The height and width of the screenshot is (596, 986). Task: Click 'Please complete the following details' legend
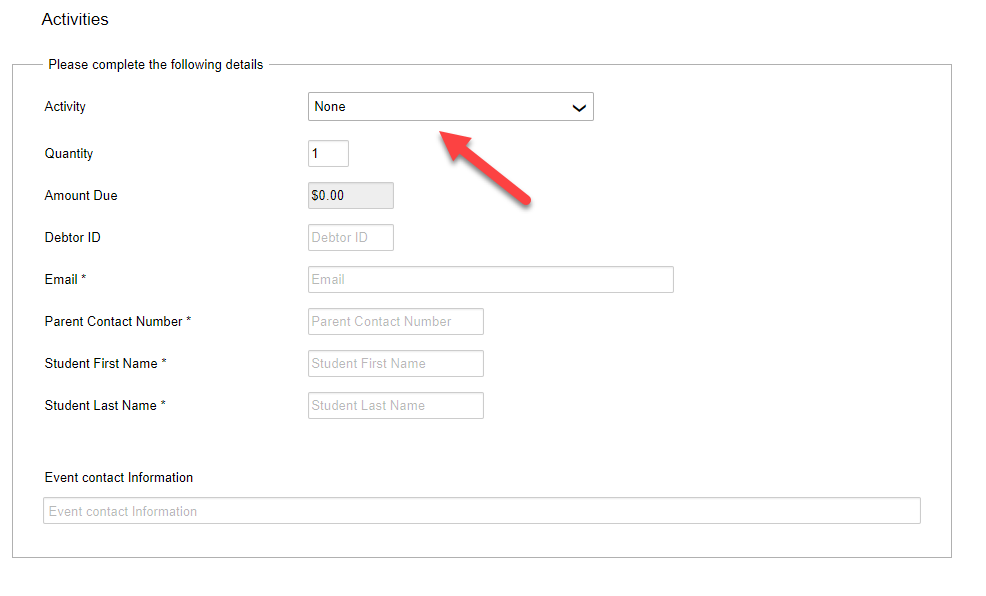coord(155,65)
